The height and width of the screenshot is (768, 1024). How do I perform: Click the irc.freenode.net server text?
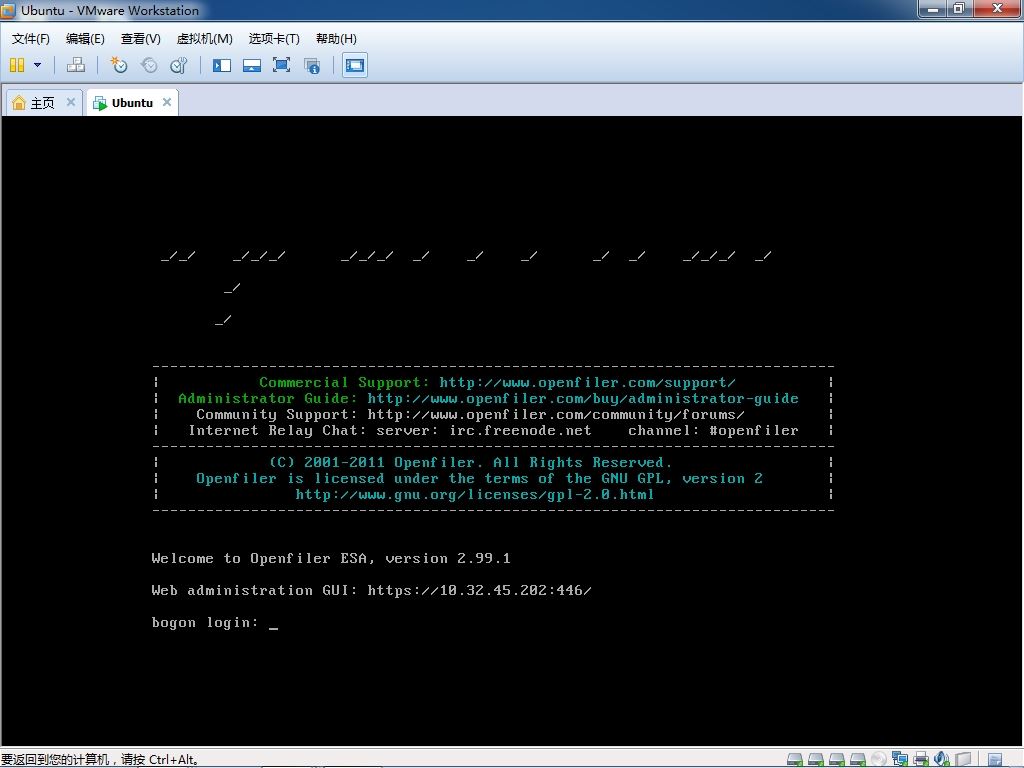520,430
